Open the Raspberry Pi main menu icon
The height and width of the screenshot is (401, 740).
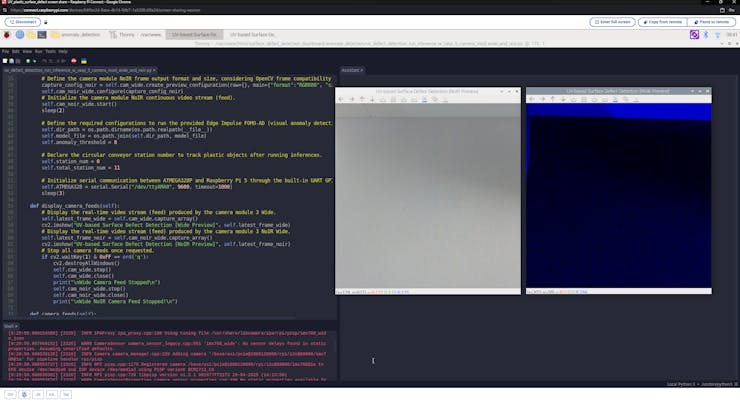(7, 35)
